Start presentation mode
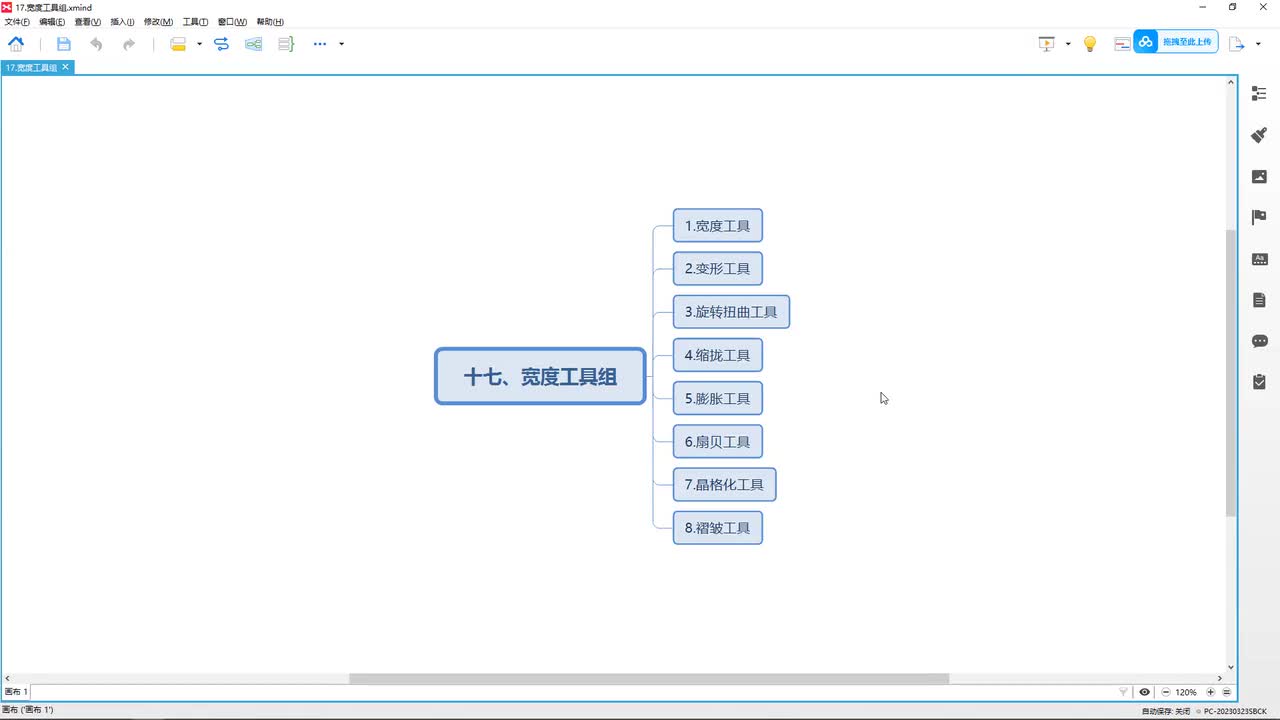The height and width of the screenshot is (720, 1280). (1047, 44)
